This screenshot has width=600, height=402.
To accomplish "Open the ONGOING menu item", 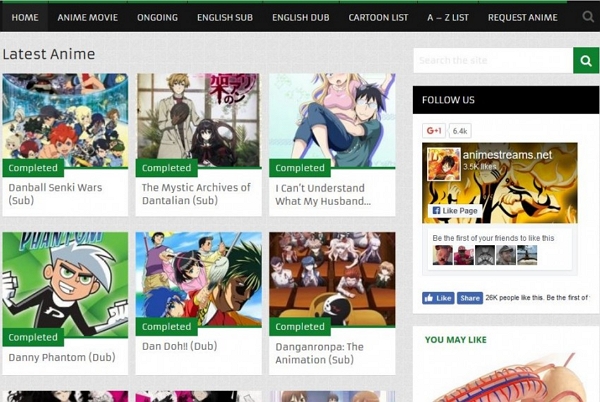I will (x=157, y=18).
